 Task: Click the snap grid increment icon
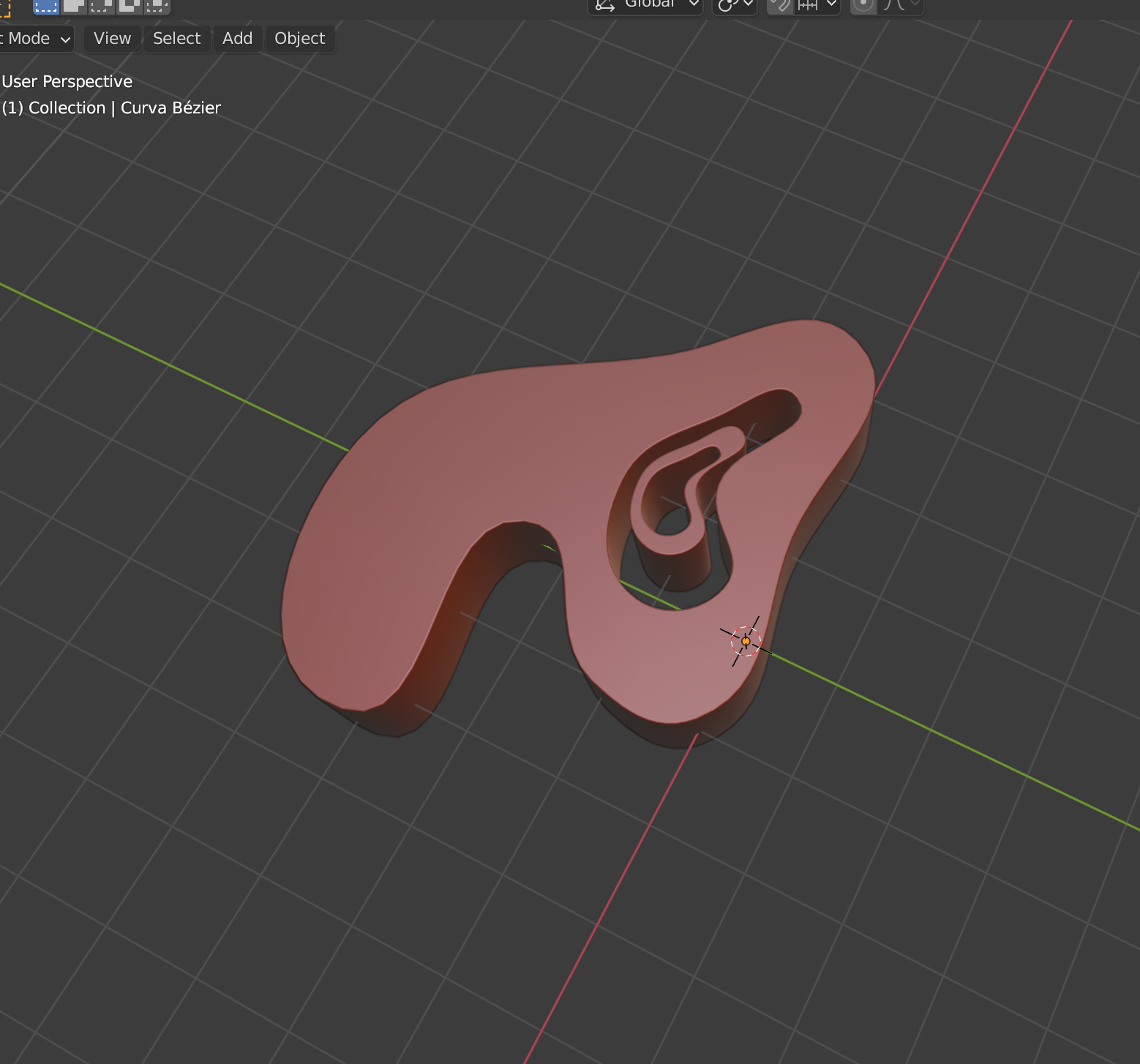(x=807, y=5)
